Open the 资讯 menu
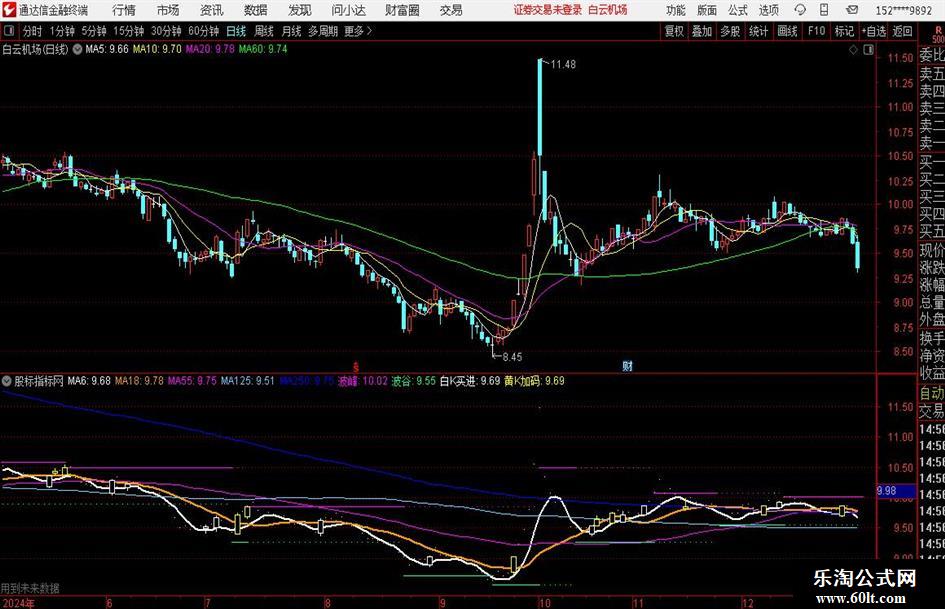Viewport: 945px width, 609px height. click(x=212, y=10)
